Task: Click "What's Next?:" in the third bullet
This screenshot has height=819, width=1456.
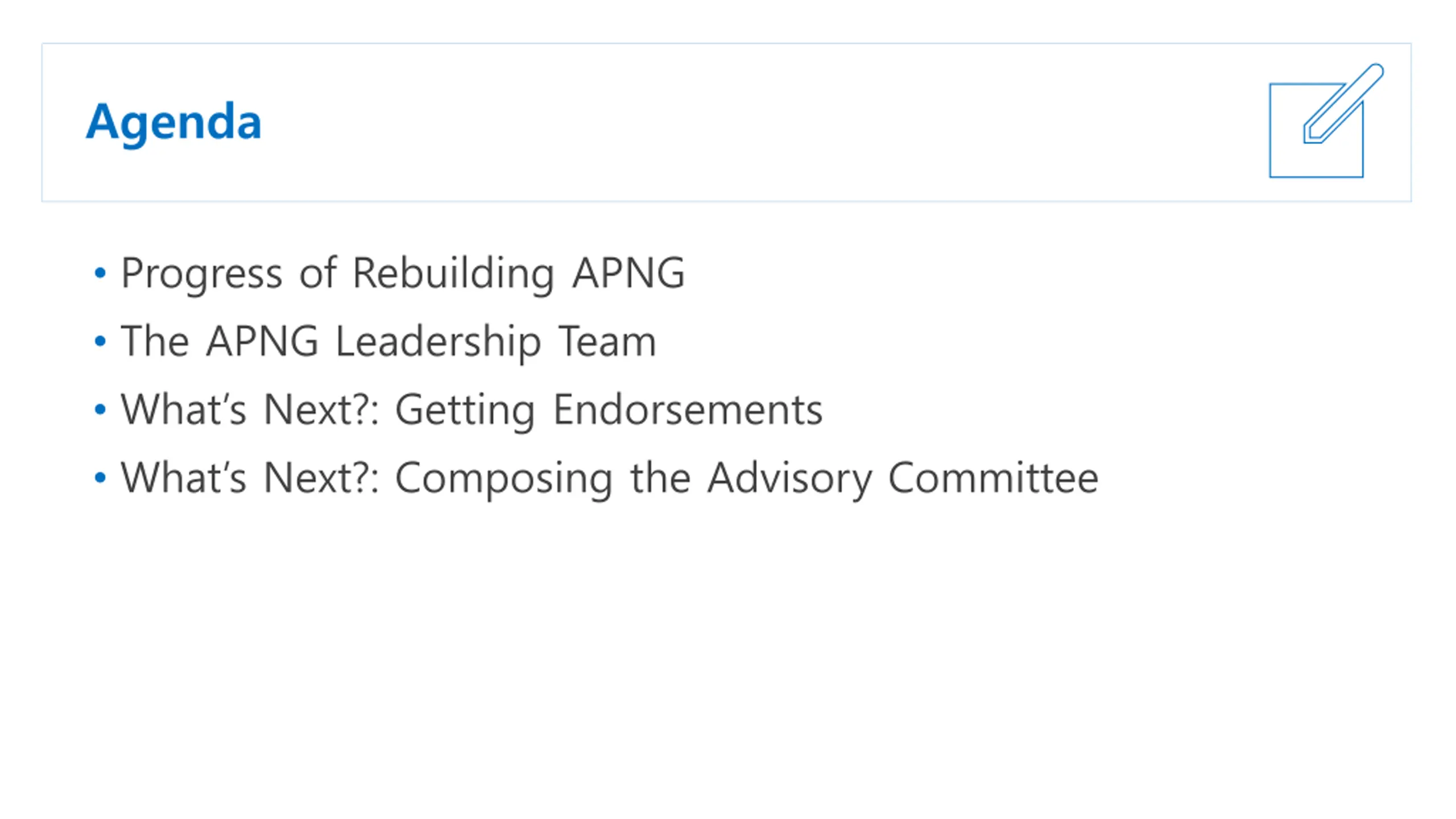Action: (x=250, y=409)
